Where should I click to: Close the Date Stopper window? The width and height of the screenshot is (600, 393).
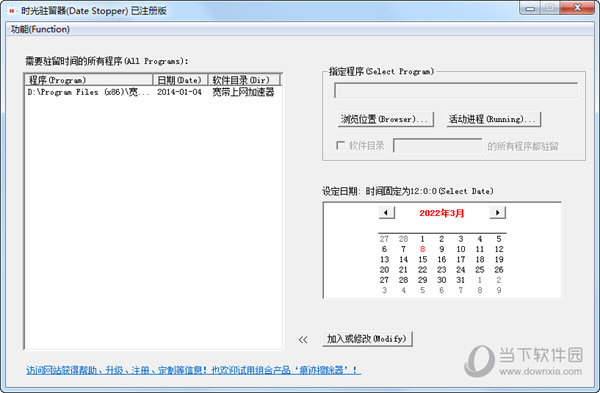point(577,8)
